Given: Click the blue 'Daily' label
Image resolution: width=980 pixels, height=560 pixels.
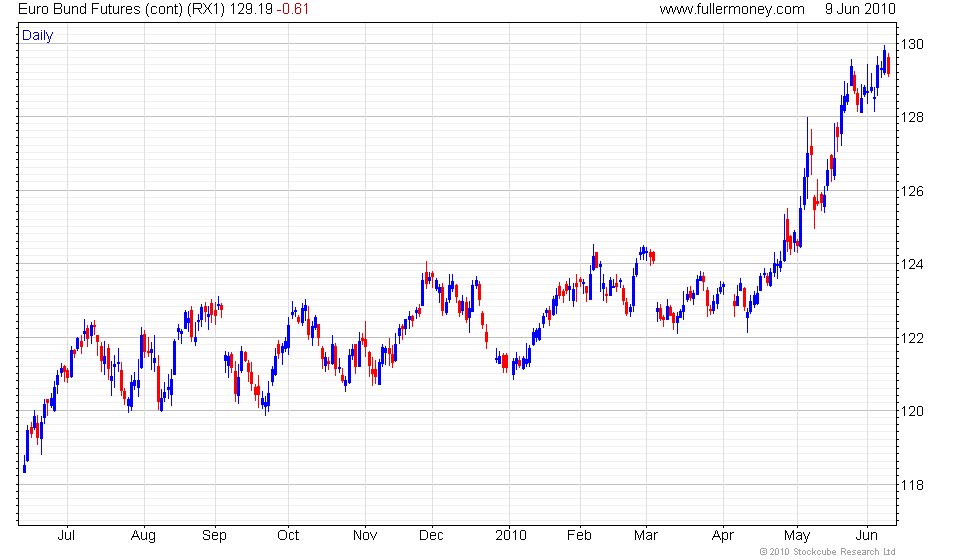Looking at the screenshot, I should tap(38, 36).
